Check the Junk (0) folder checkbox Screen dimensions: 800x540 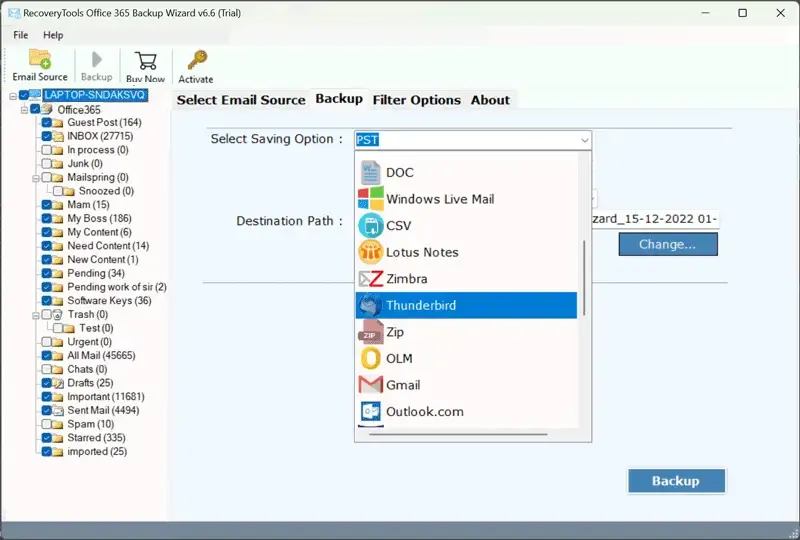coord(46,164)
